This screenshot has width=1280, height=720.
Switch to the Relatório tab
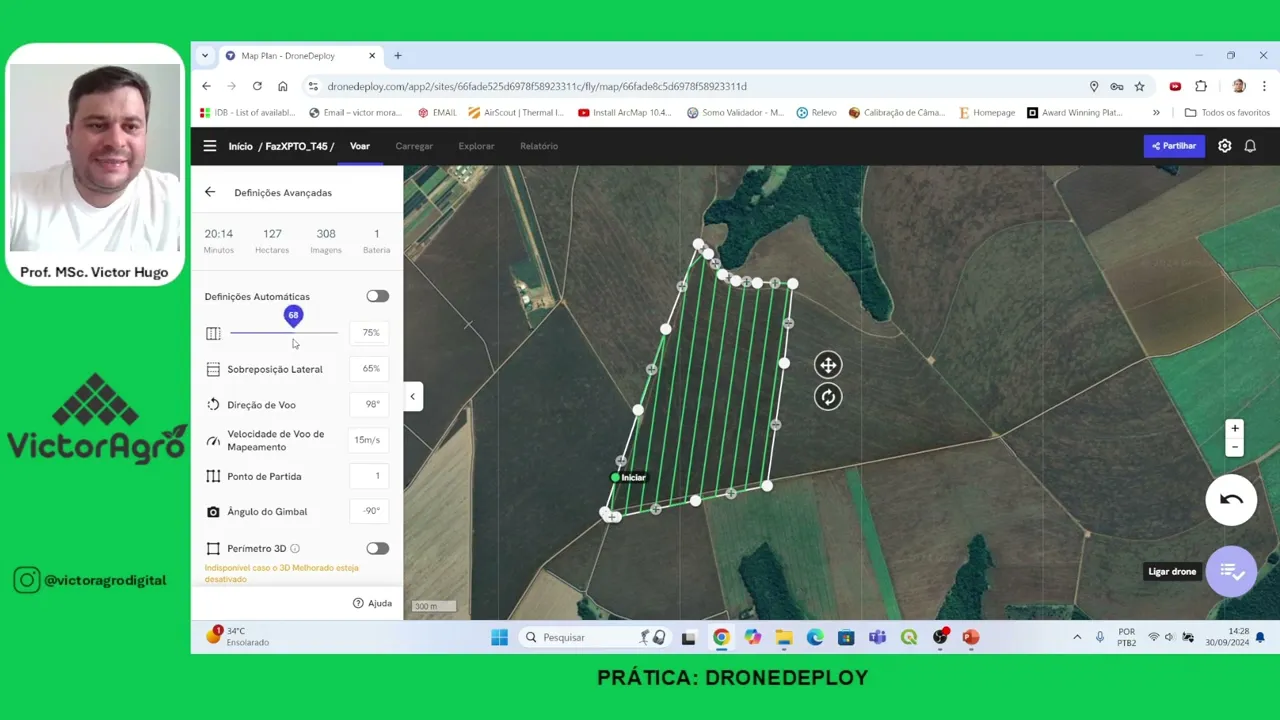pyautogui.click(x=539, y=146)
